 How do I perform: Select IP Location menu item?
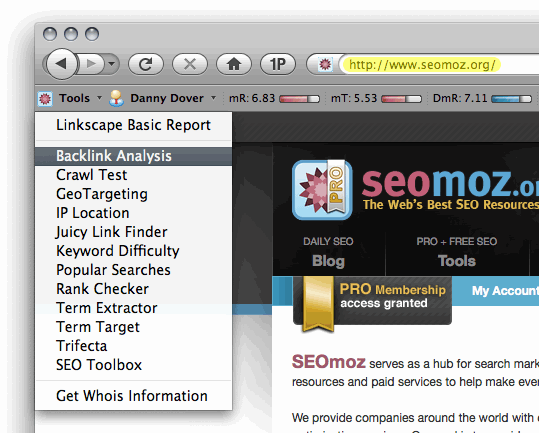pyautogui.click(x=133, y=213)
